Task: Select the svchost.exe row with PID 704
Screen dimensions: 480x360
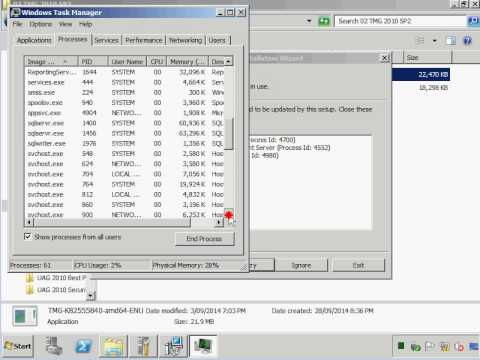Action: point(124,174)
